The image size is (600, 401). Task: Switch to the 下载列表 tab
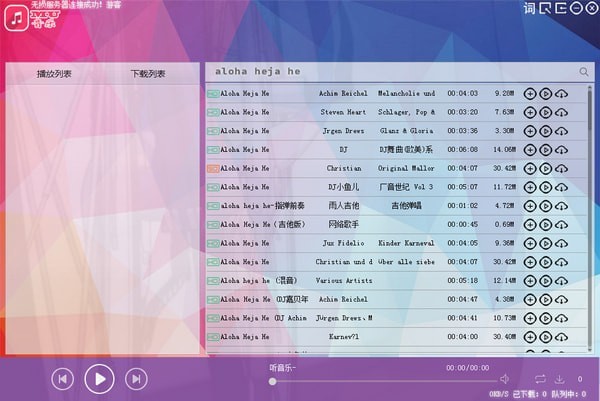148,74
